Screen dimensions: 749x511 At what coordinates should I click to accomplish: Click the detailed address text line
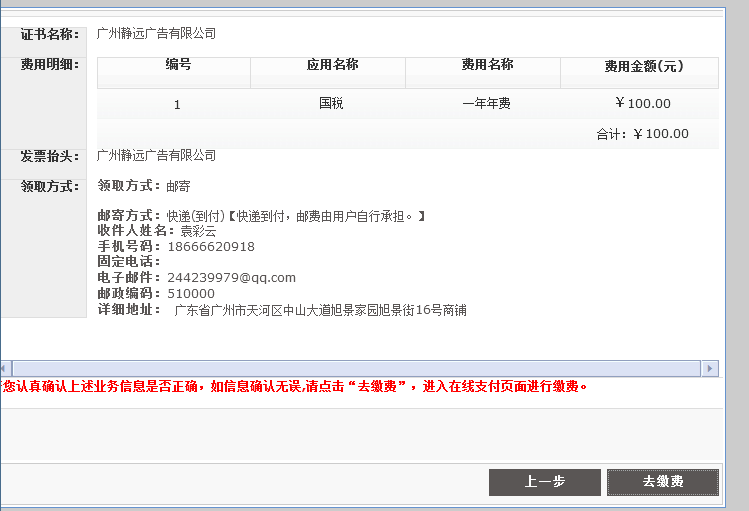(321, 310)
